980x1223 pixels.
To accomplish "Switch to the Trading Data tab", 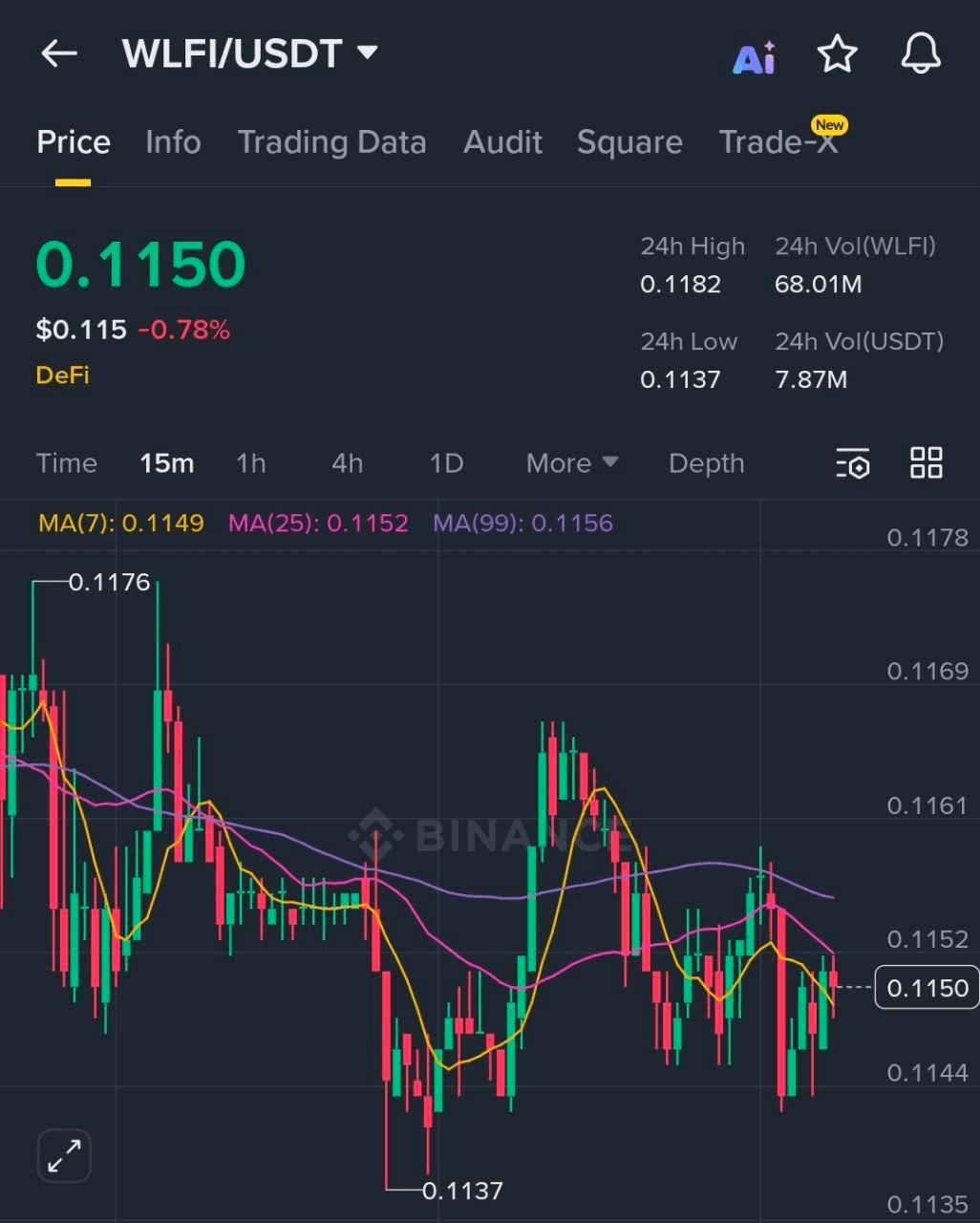I will tap(331, 142).
